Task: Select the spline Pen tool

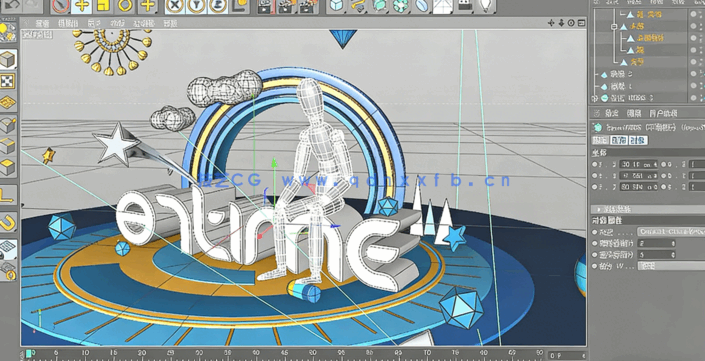Action: (357, 5)
